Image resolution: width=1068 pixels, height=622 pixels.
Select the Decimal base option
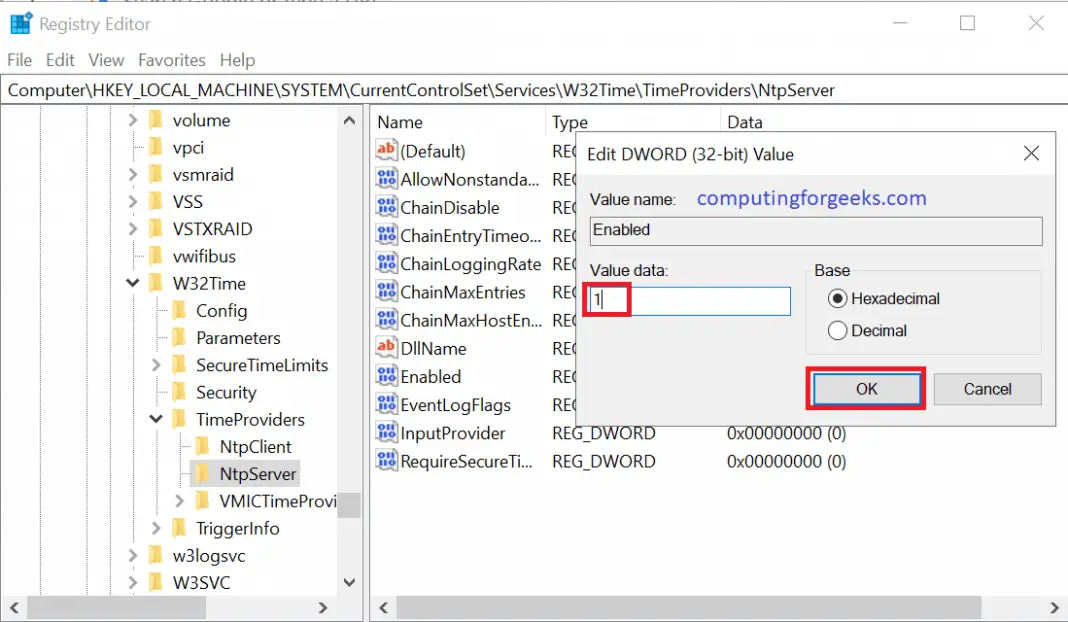838,331
